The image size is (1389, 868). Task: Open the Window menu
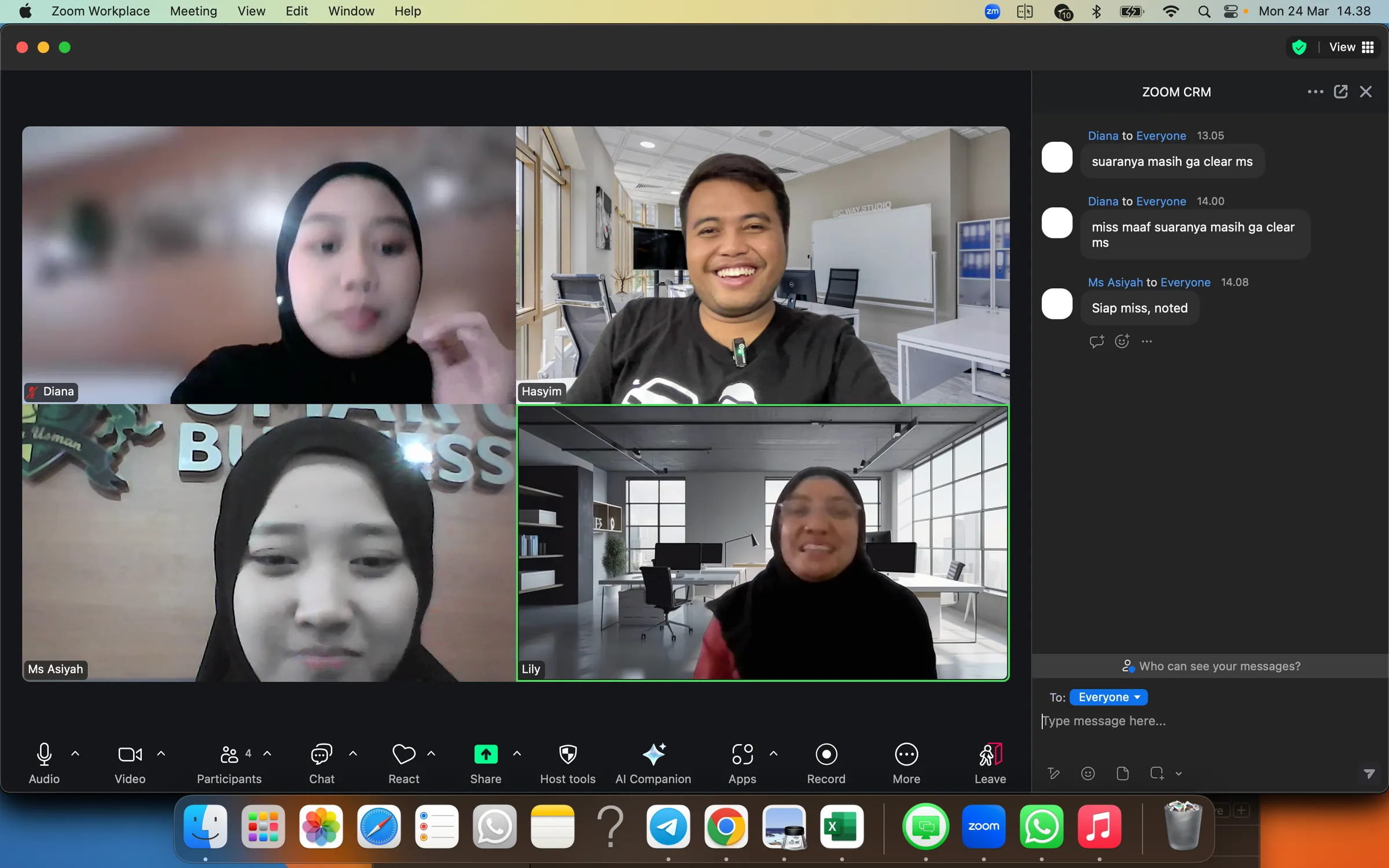click(x=351, y=11)
